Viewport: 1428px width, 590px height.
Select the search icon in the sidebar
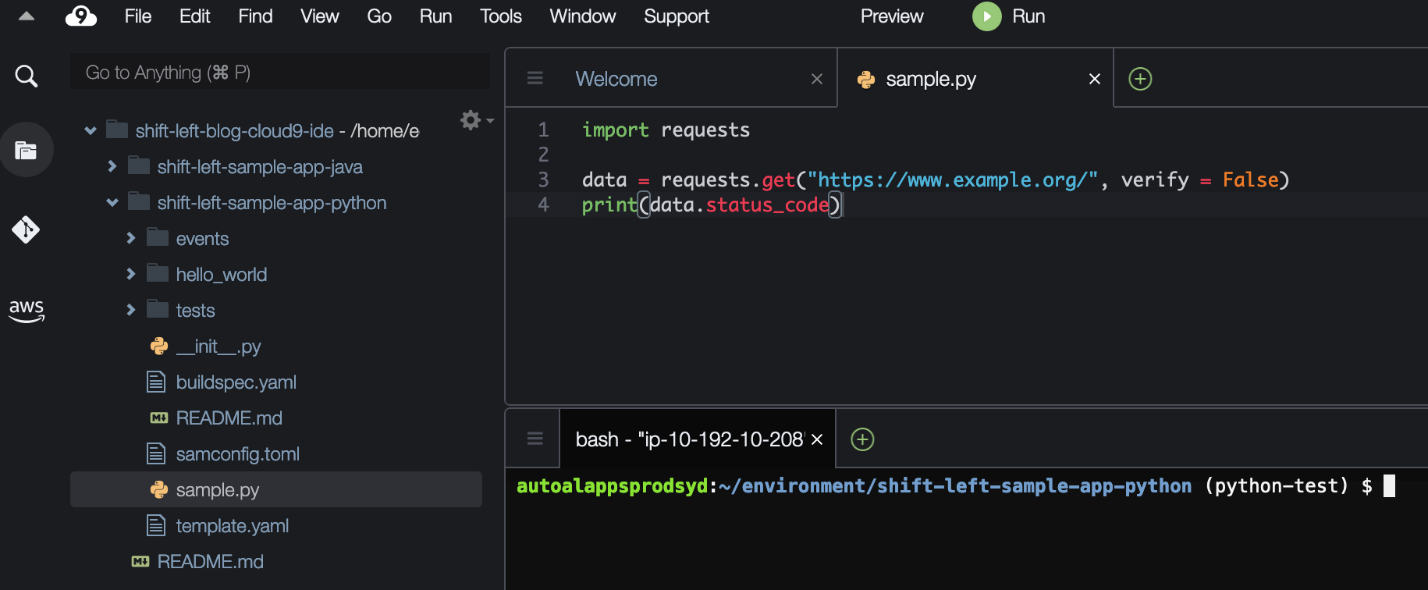coord(26,75)
